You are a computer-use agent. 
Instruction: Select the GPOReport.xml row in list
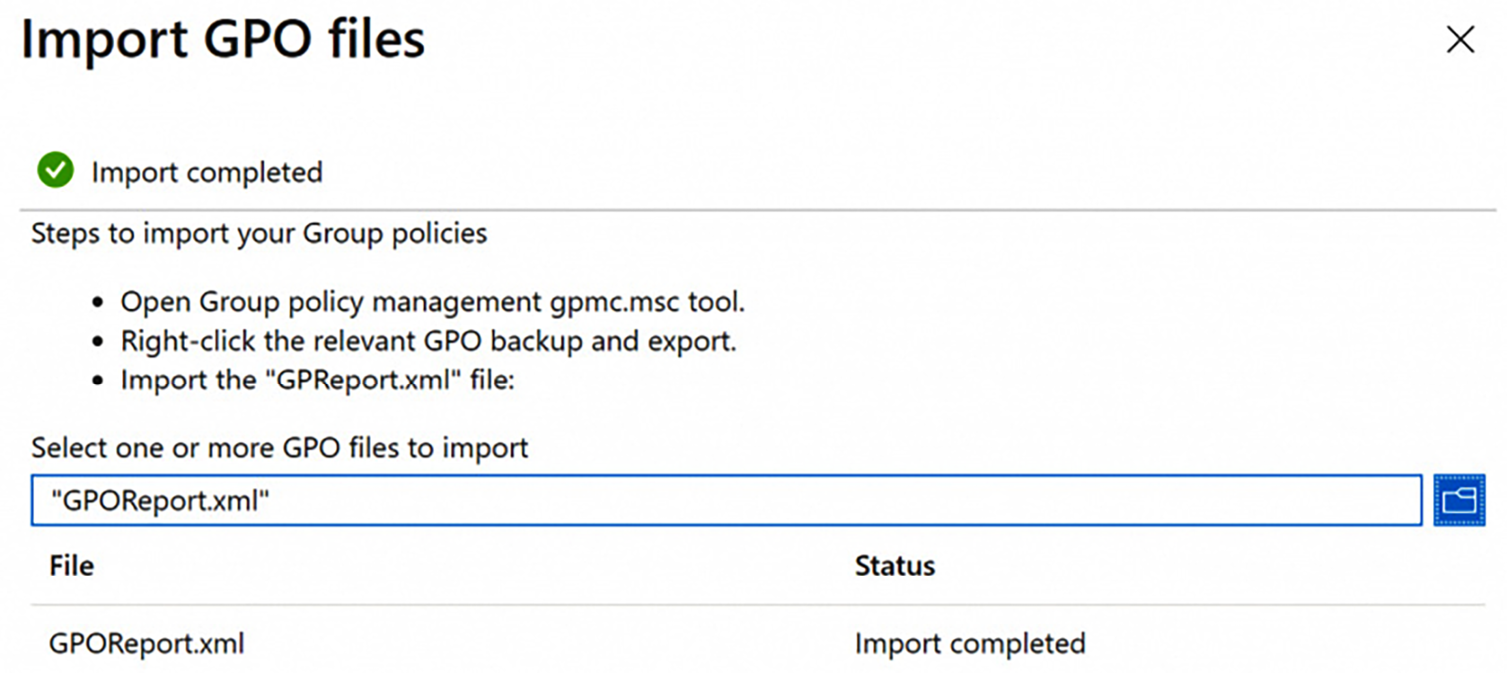146,643
